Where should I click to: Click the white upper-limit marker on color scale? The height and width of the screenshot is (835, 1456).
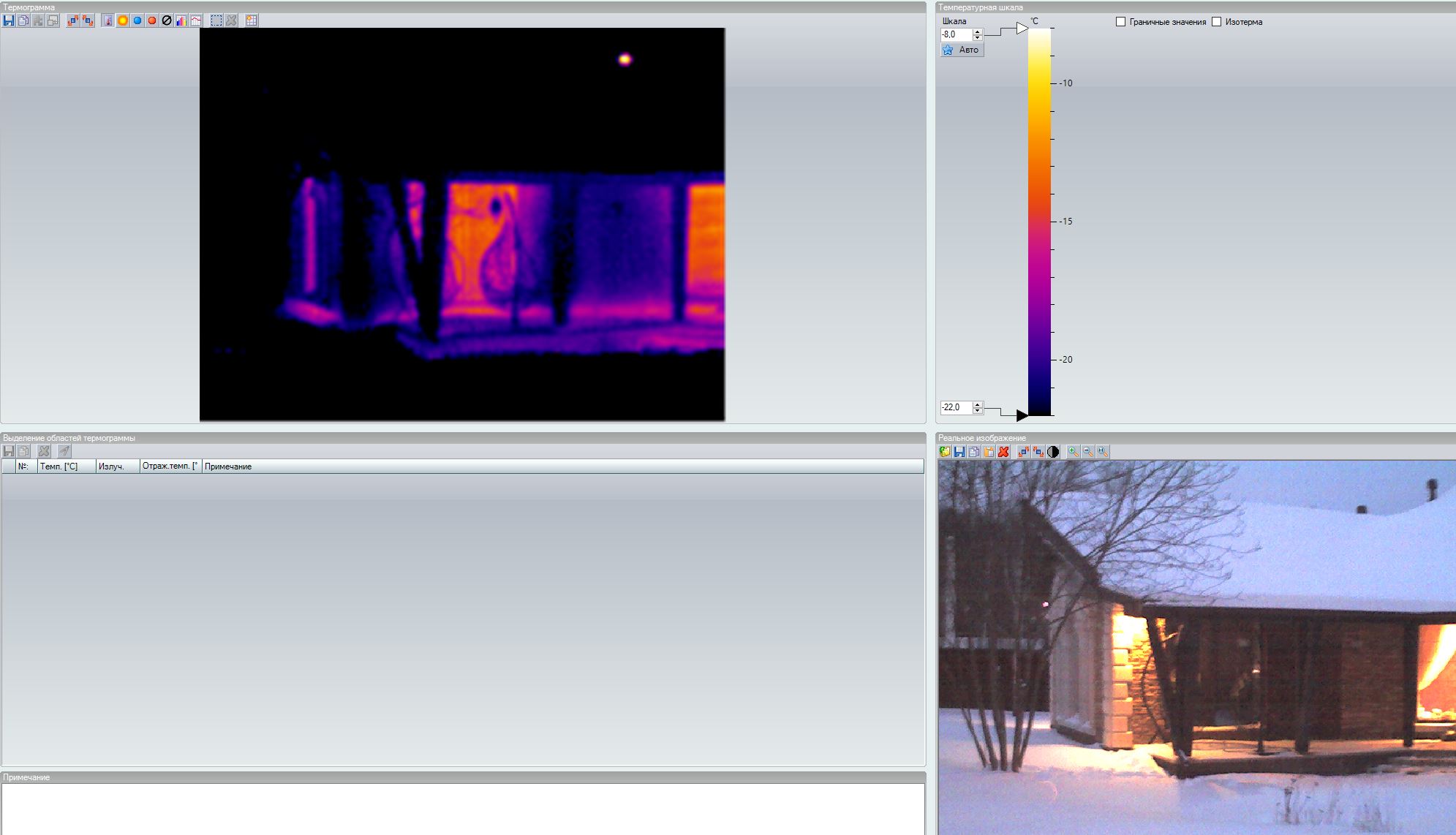coord(1022,29)
